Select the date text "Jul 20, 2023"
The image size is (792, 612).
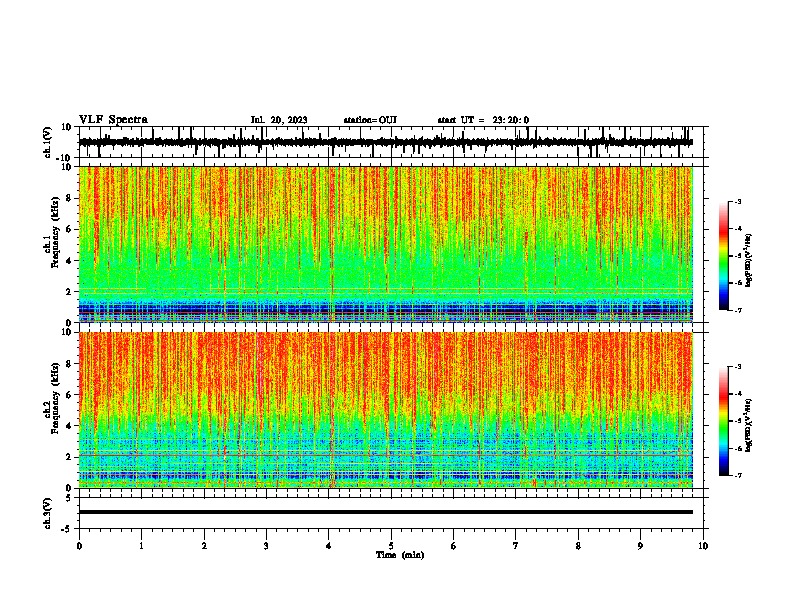pos(279,120)
